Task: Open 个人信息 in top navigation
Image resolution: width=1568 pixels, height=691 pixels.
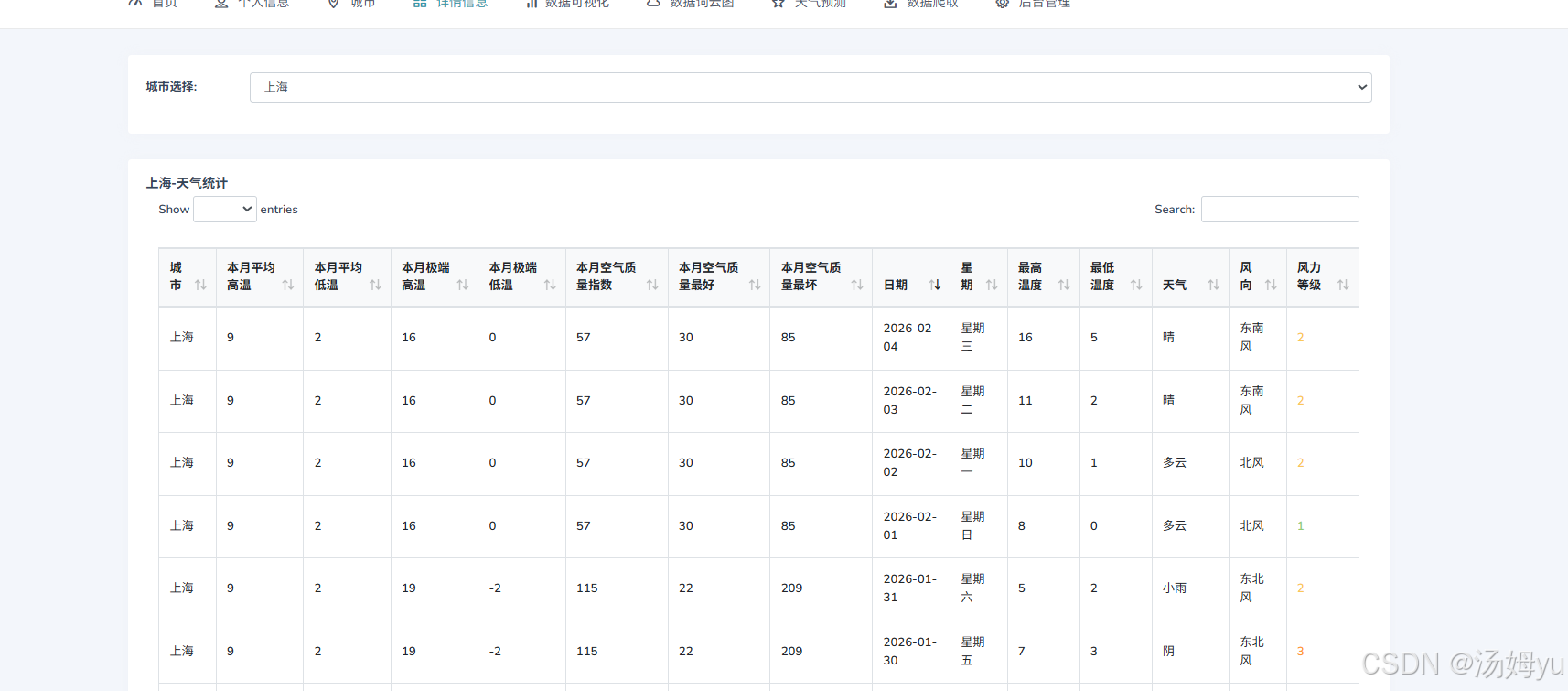Action: tap(252, 4)
